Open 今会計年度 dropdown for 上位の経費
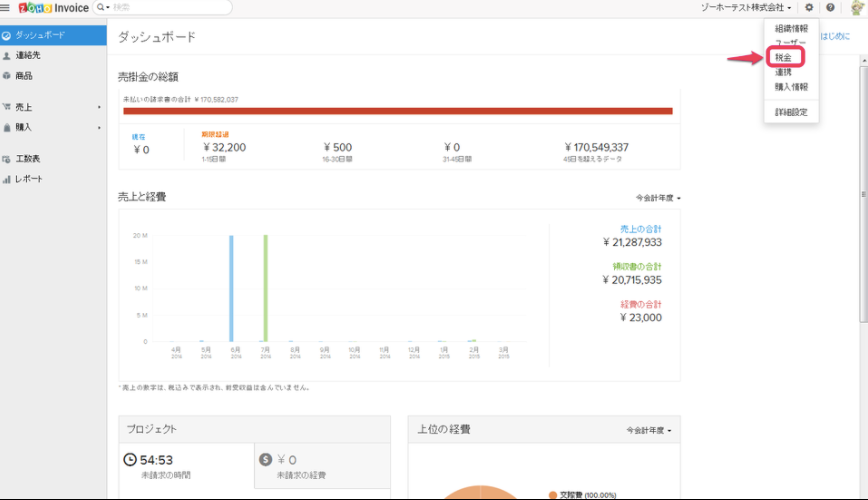The width and height of the screenshot is (868, 500). coord(649,431)
